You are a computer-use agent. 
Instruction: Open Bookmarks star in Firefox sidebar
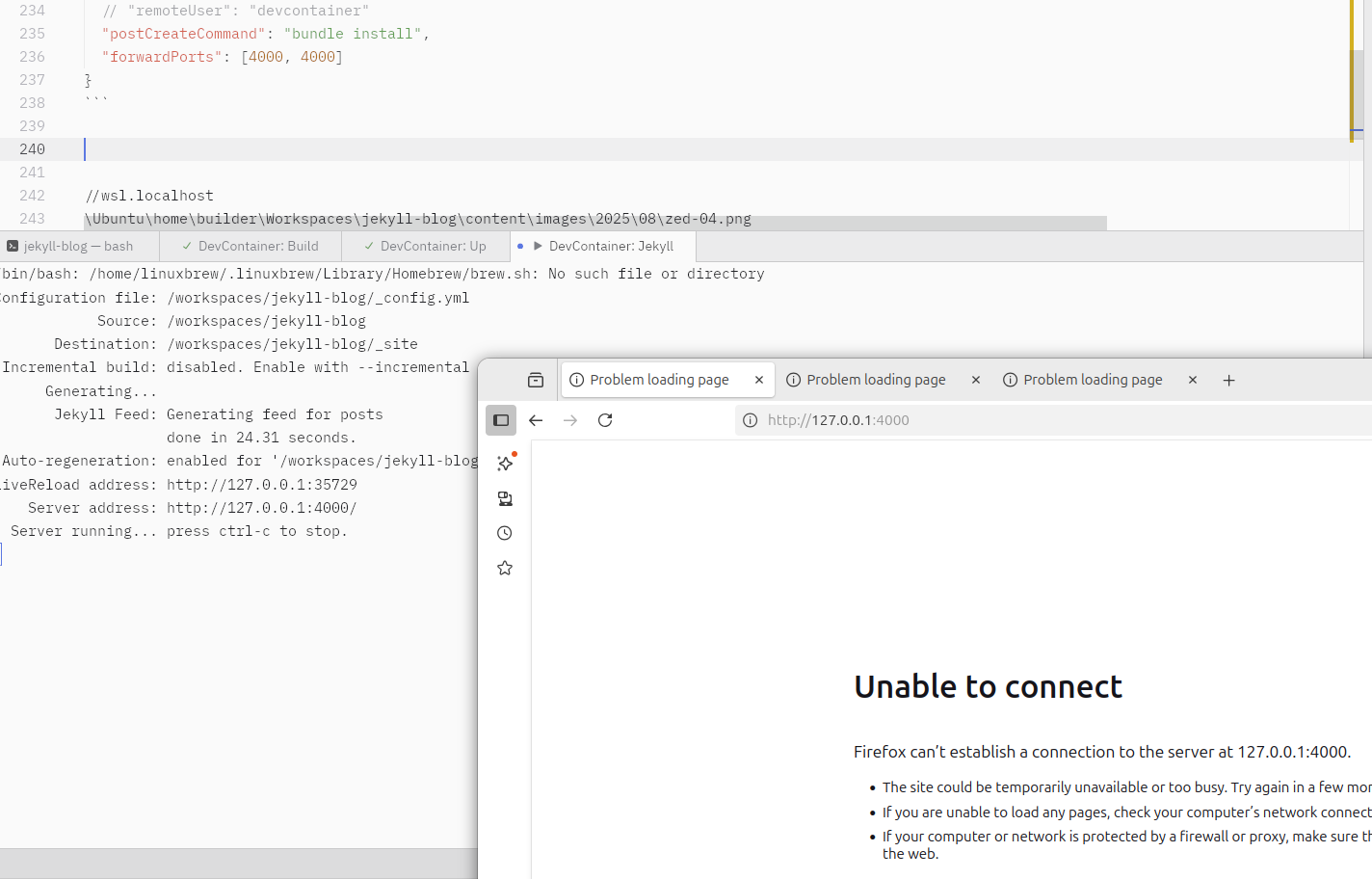(505, 568)
